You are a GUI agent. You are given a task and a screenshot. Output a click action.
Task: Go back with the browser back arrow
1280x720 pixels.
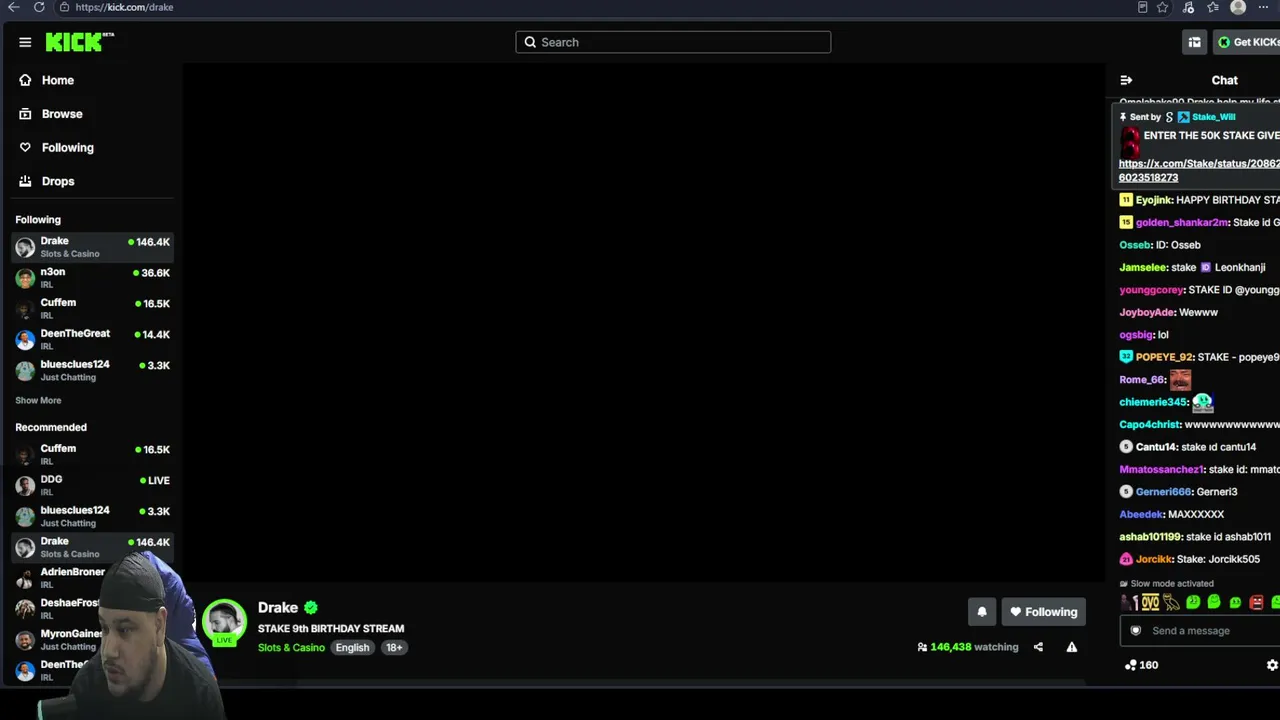[x=14, y=7]
